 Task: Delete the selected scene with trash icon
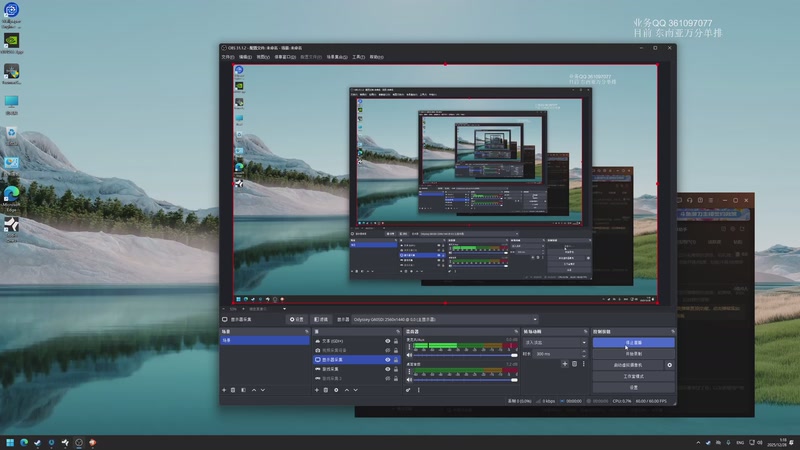point(233,390)
